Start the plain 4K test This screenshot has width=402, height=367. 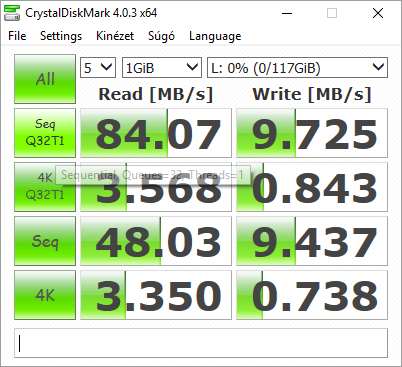coord(45,295)
